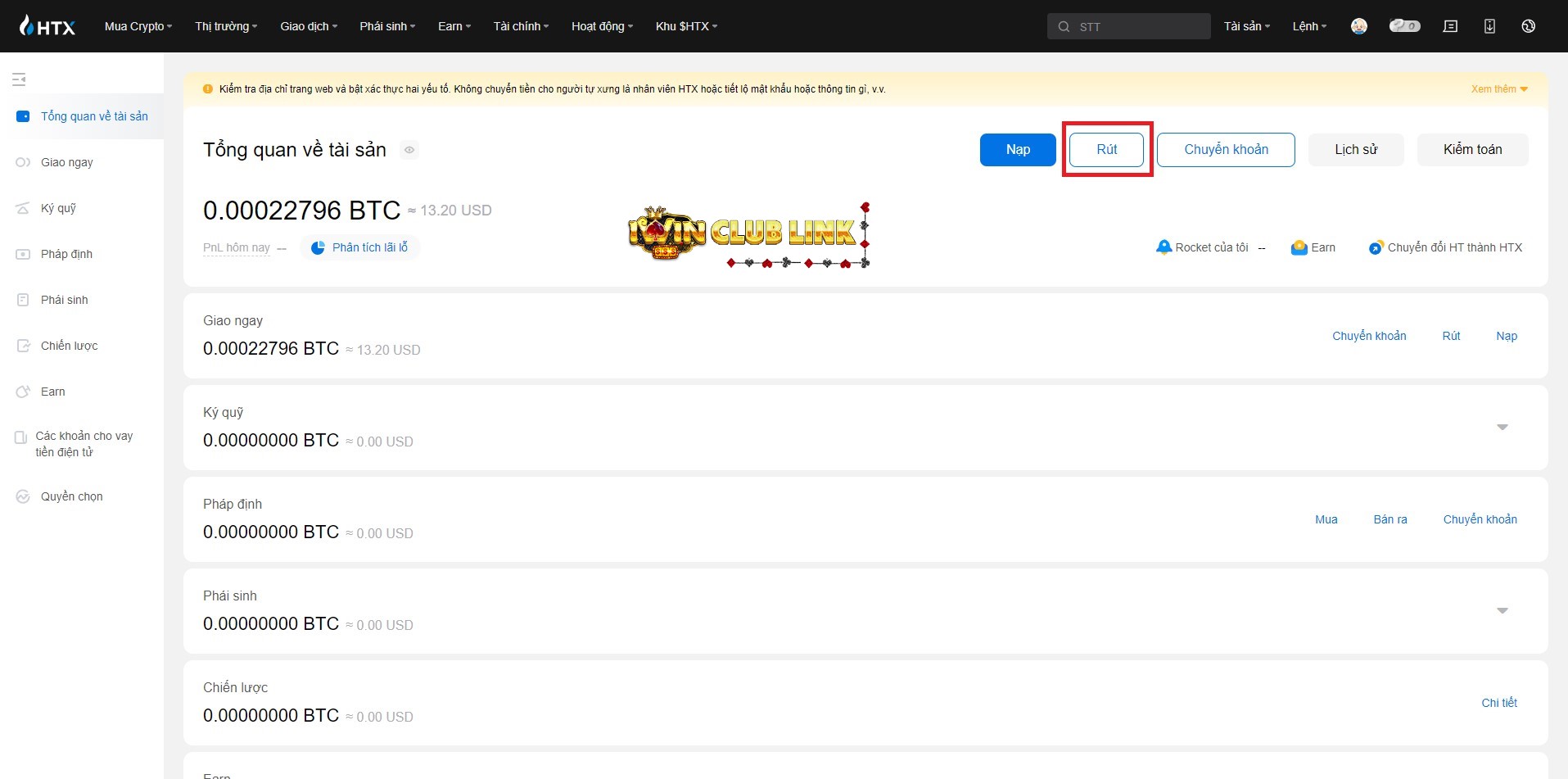This screenshot has height=779, width=1568.
Task: Open Lệnh dropdown menu
Action: [1309, 26]
